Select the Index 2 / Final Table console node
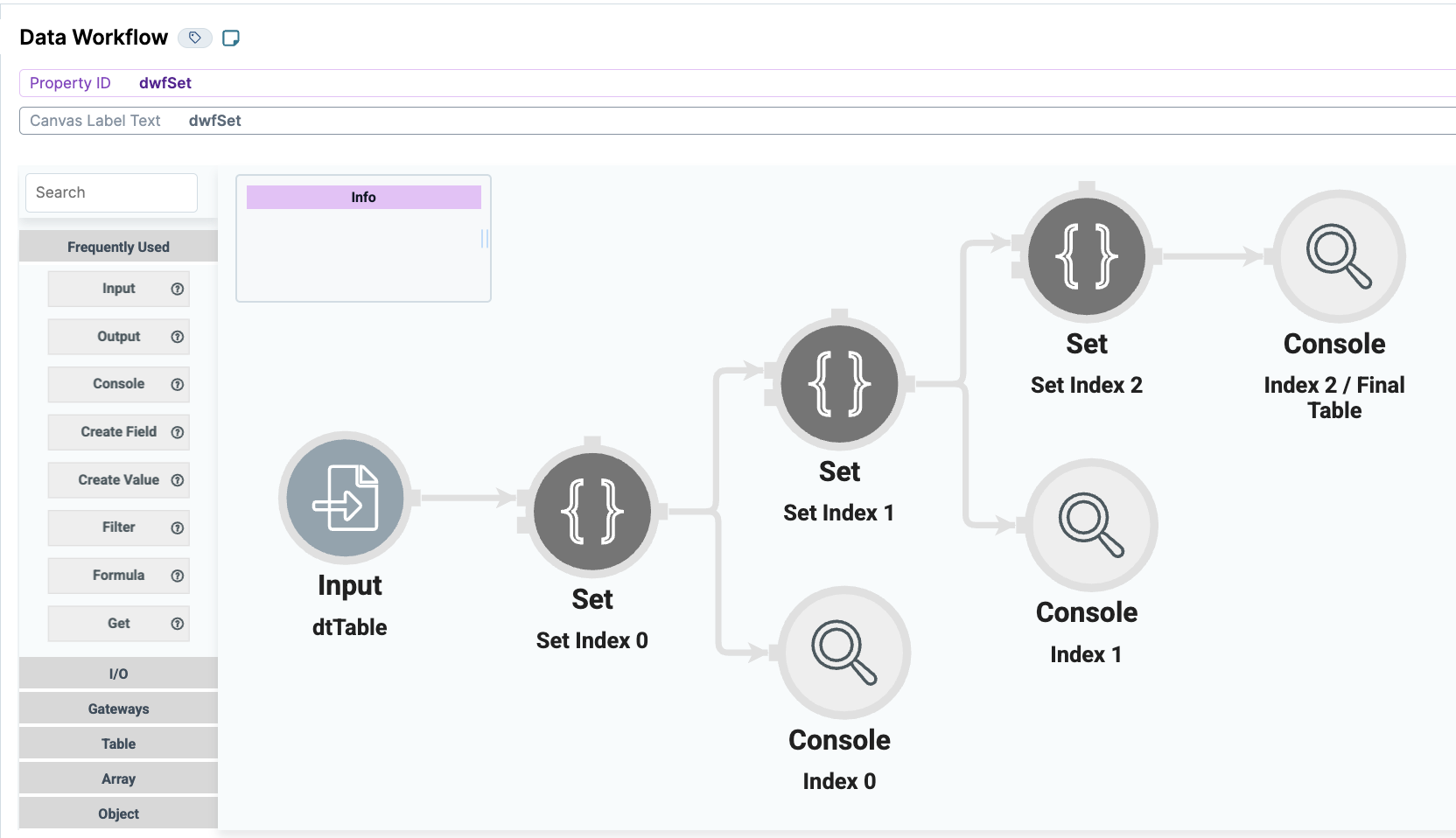Viewport: 1456px width, 838px height. 1333,256
